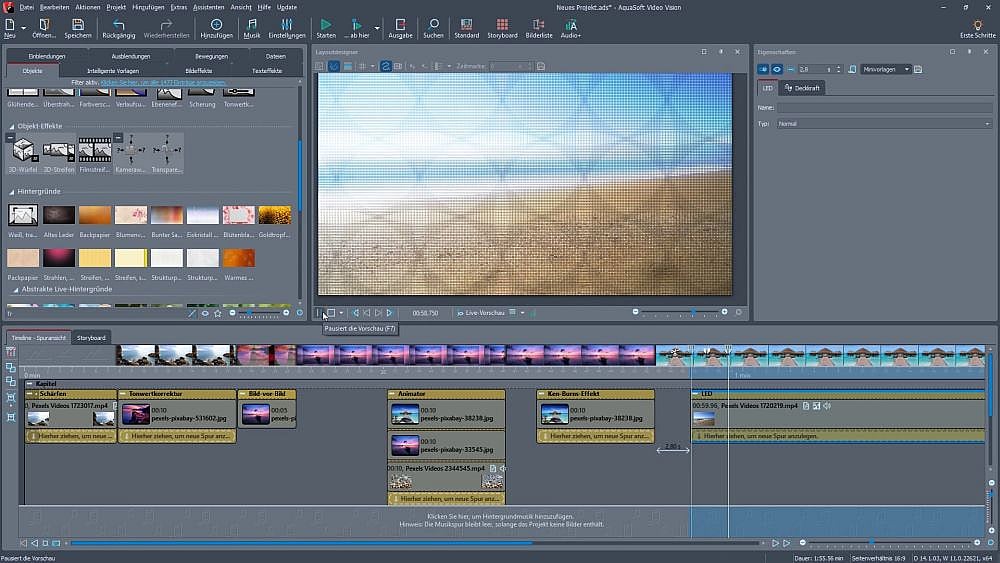
Task: Collapse the Kapitel track in the timeline
Action: 30,383
